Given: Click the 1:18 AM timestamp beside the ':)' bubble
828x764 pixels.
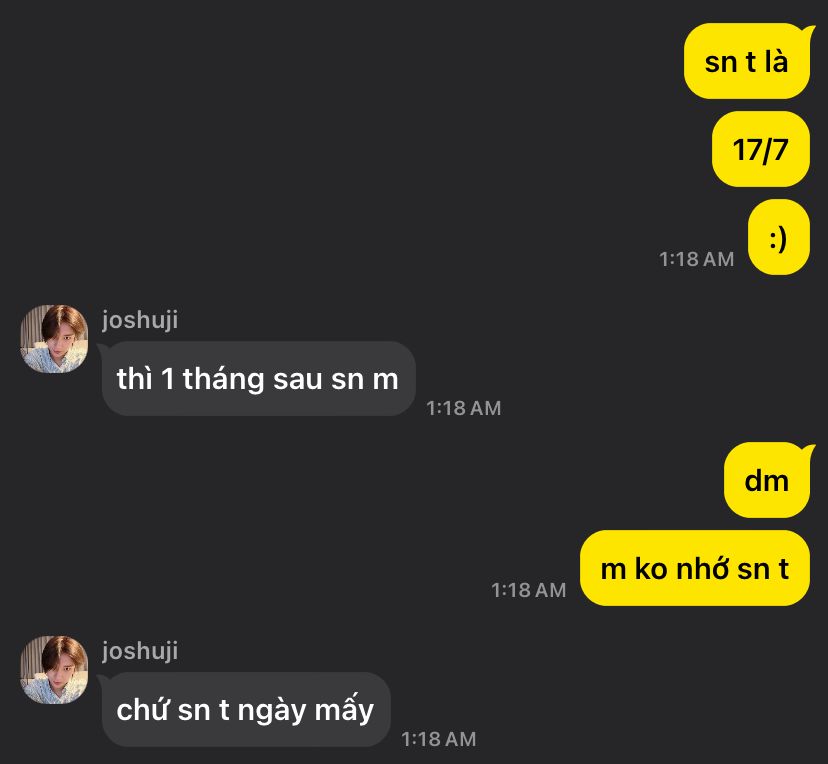Looking at the screenshot, I should pyautogui.click(x=697, y=259).
